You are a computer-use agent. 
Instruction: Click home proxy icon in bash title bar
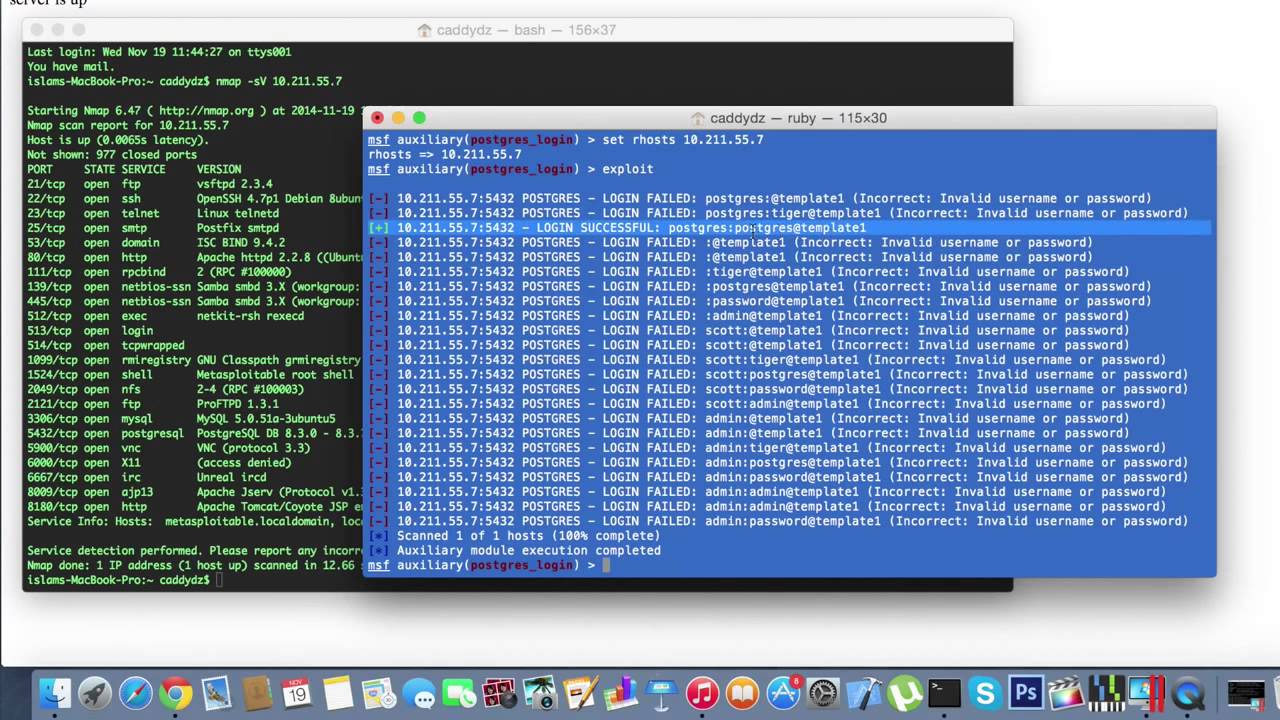[x=424, y=30]
